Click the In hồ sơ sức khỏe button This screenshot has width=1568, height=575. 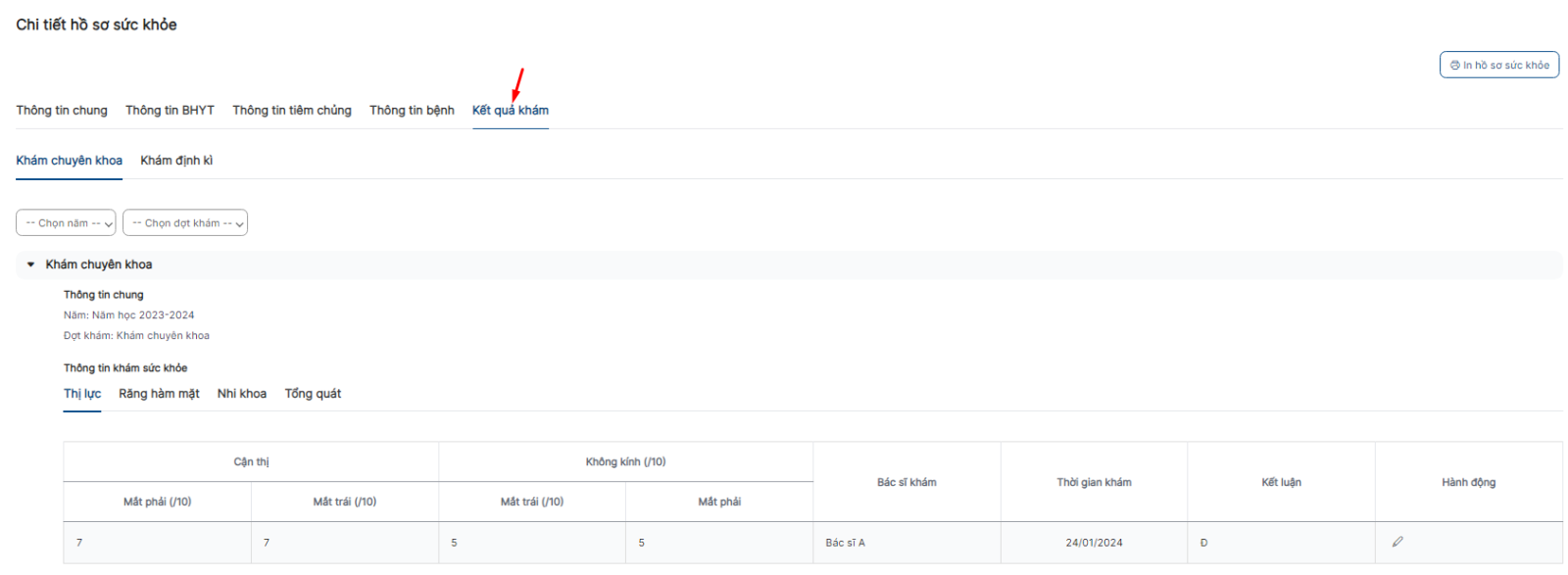pyautogui.click(x=1499, y=66)
